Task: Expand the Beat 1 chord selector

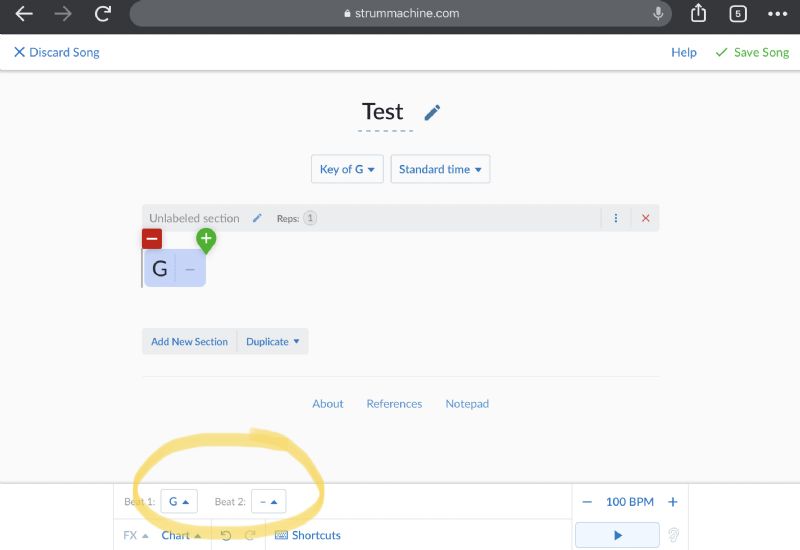Action: [x=179, y=502]
